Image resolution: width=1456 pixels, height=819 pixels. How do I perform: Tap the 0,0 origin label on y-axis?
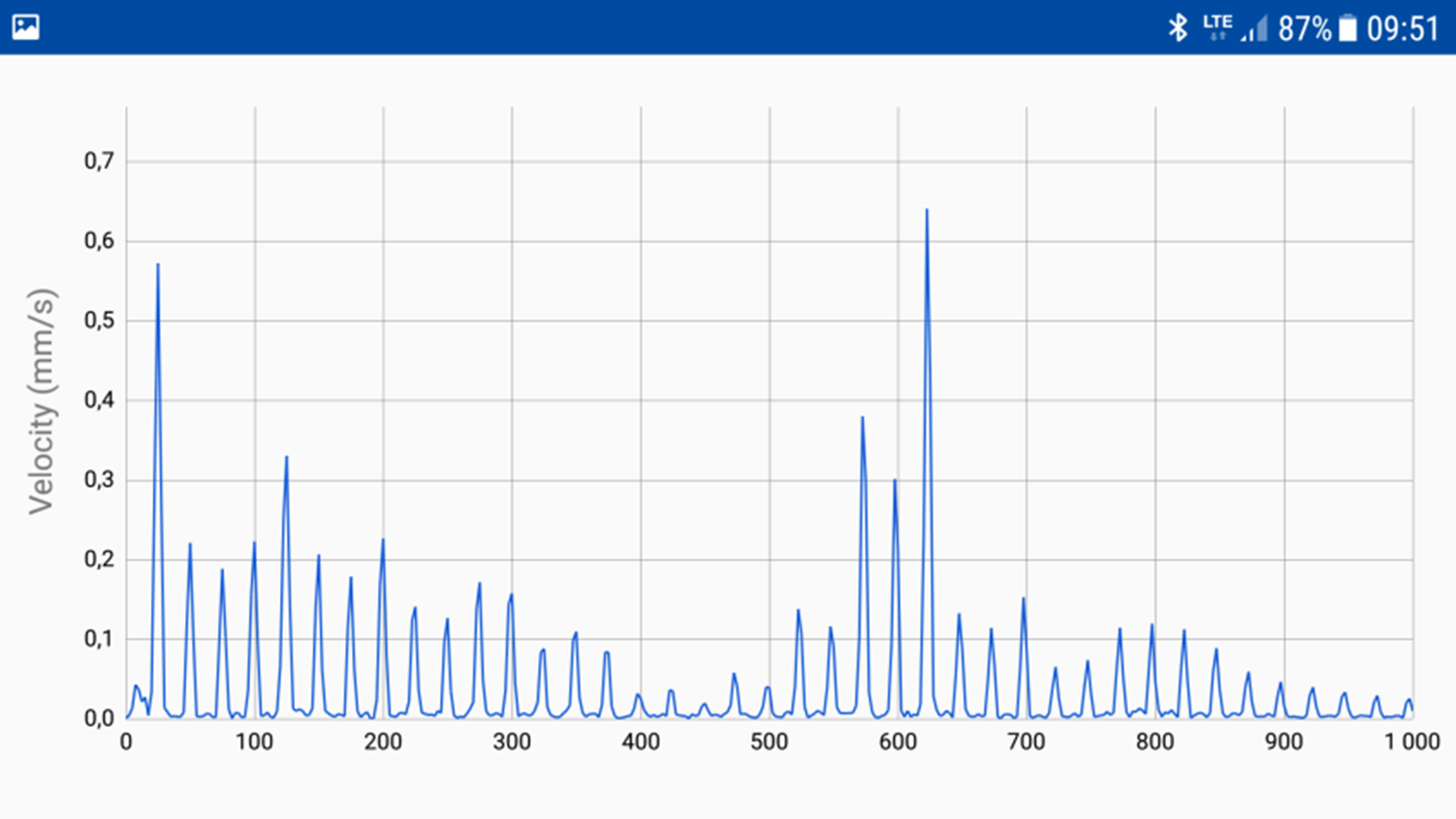click(99, 718)
